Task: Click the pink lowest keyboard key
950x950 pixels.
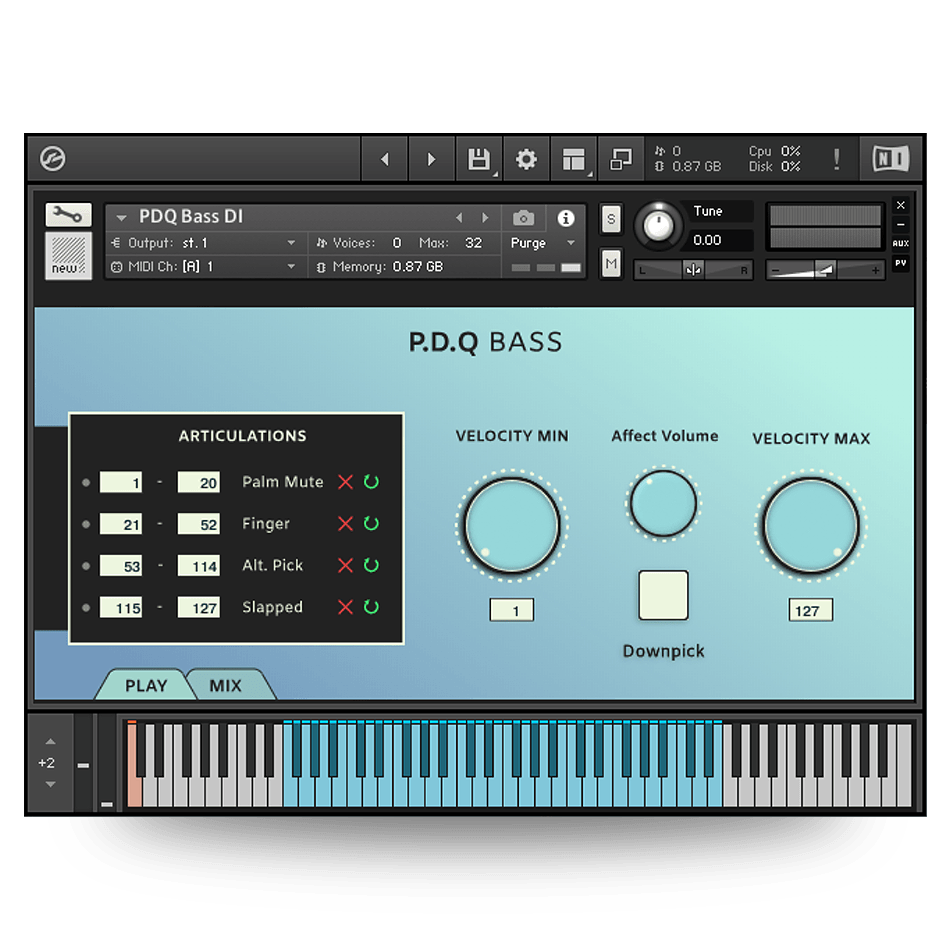Action: point(135,765)
